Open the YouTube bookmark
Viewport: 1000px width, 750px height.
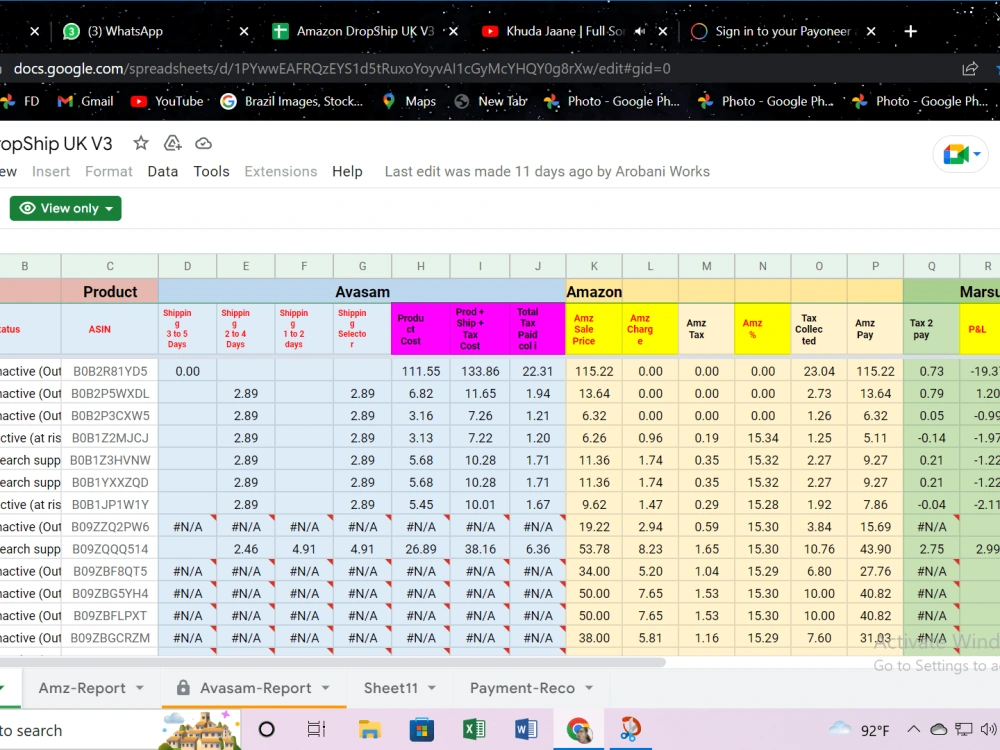[x=167, y=101]
